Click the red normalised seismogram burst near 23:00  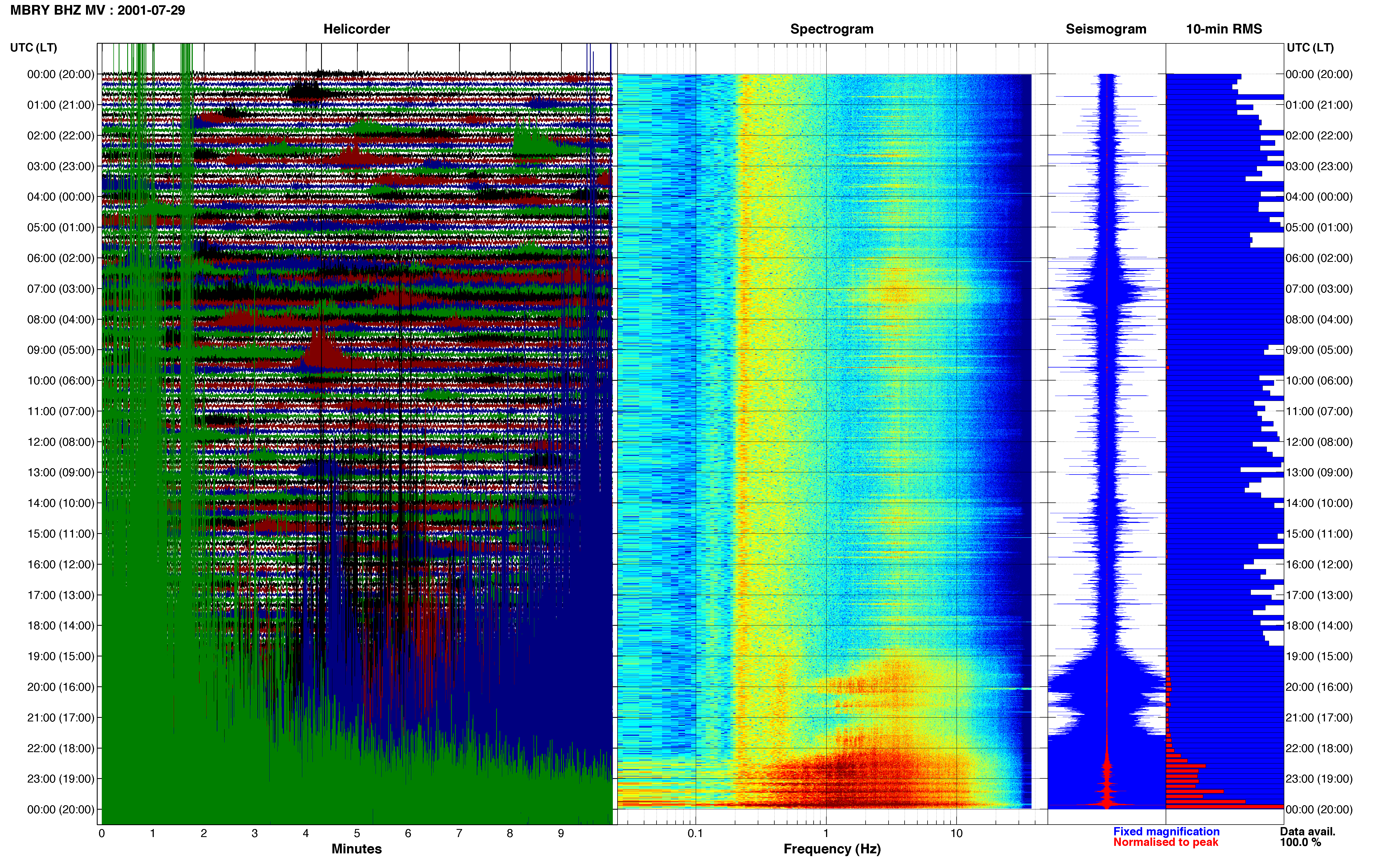pyautogui.click(x=1107, y=784)
